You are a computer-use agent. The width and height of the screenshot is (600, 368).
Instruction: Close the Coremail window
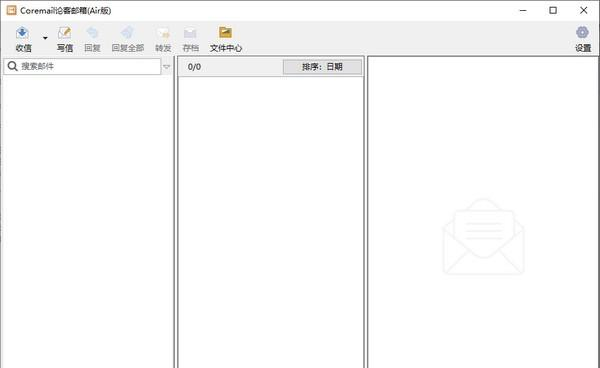pos(583,10)
